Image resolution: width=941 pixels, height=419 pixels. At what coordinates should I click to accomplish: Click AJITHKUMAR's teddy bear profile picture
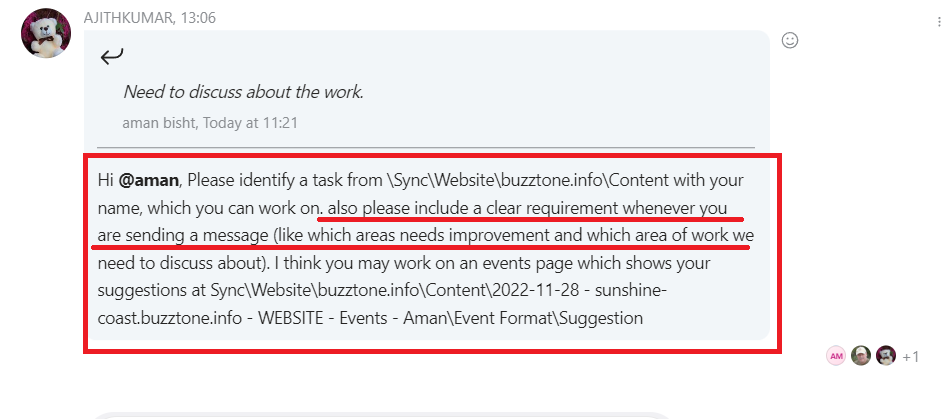[46, 34]
